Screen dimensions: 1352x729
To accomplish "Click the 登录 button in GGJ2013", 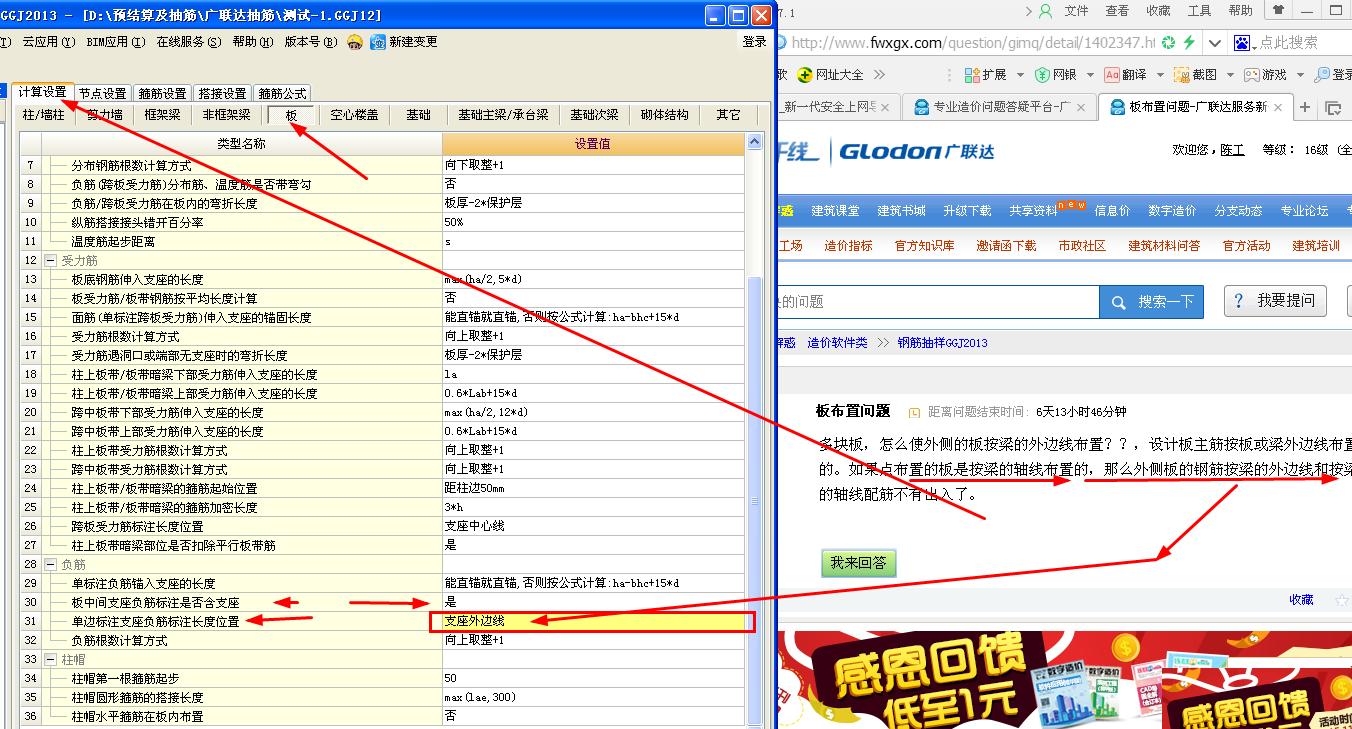I will [754, 42].
